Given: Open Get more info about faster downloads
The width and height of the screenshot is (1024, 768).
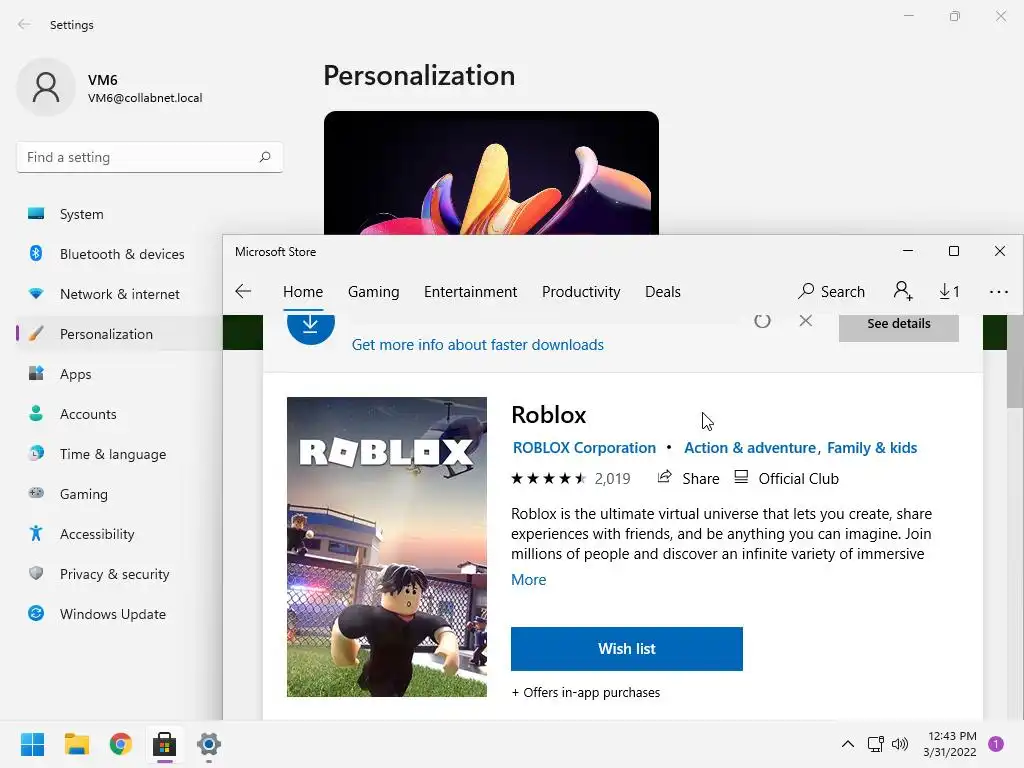Looking at the screenshot, I should (477, 345).
